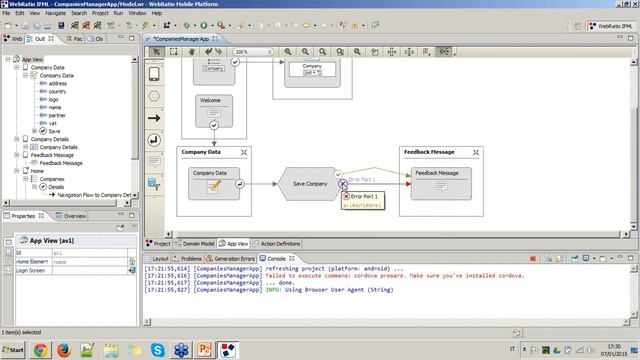Collapse the Company Details screen tree node
640x360 pixels.
[17, 139]
